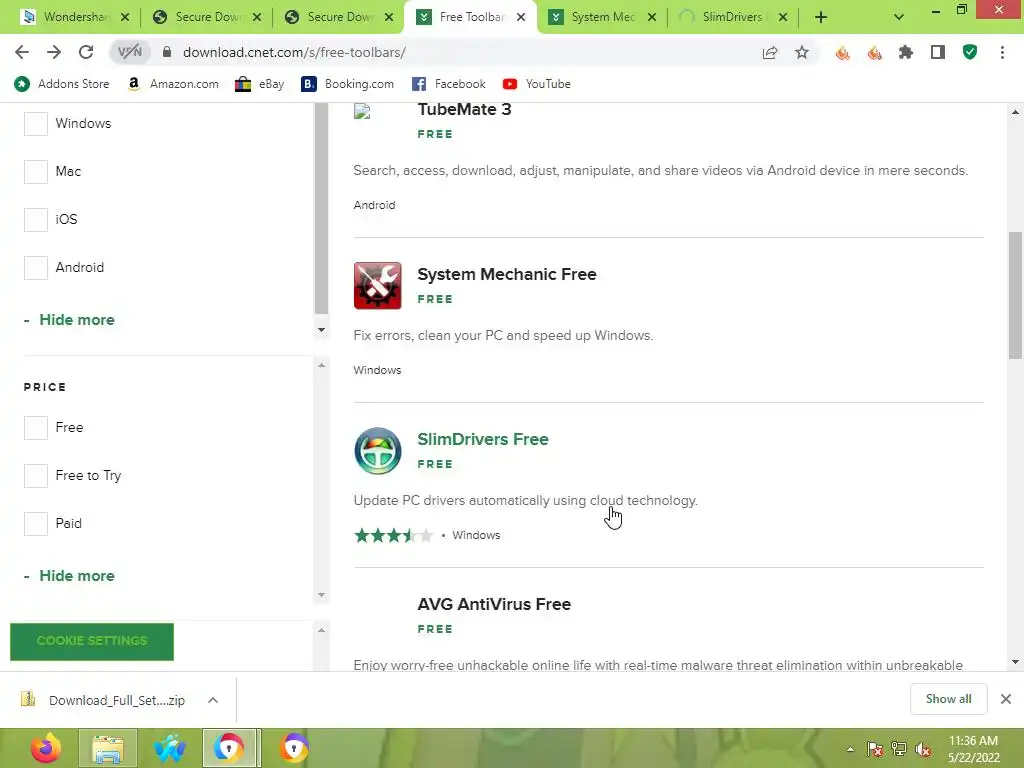The height and width of the screenshot is (768, 1024).
Task: Enable the Free to Try filter
Action: pos(36,475)
